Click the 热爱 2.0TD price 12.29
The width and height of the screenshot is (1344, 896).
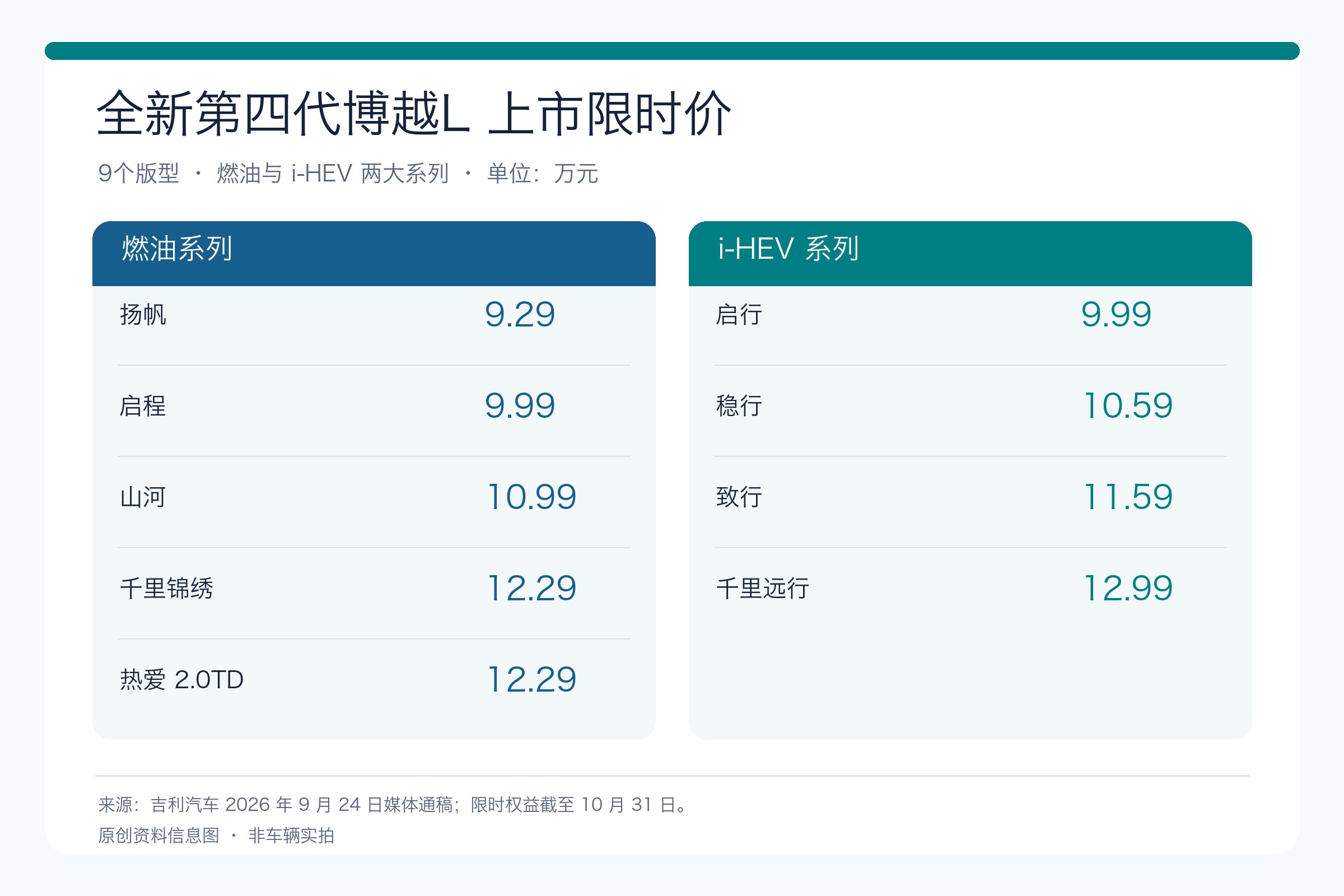click(531, 679)
